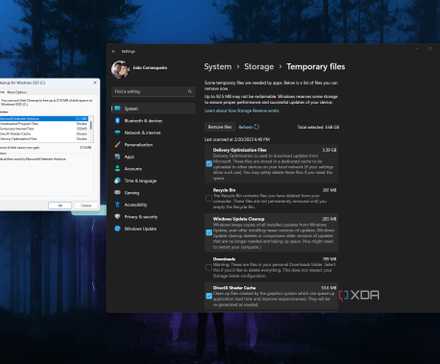Image resolution: width=440 pixels, height=364 pixels.
Task: Go to Storage in the breadcrumb
Action: (259, 67)
